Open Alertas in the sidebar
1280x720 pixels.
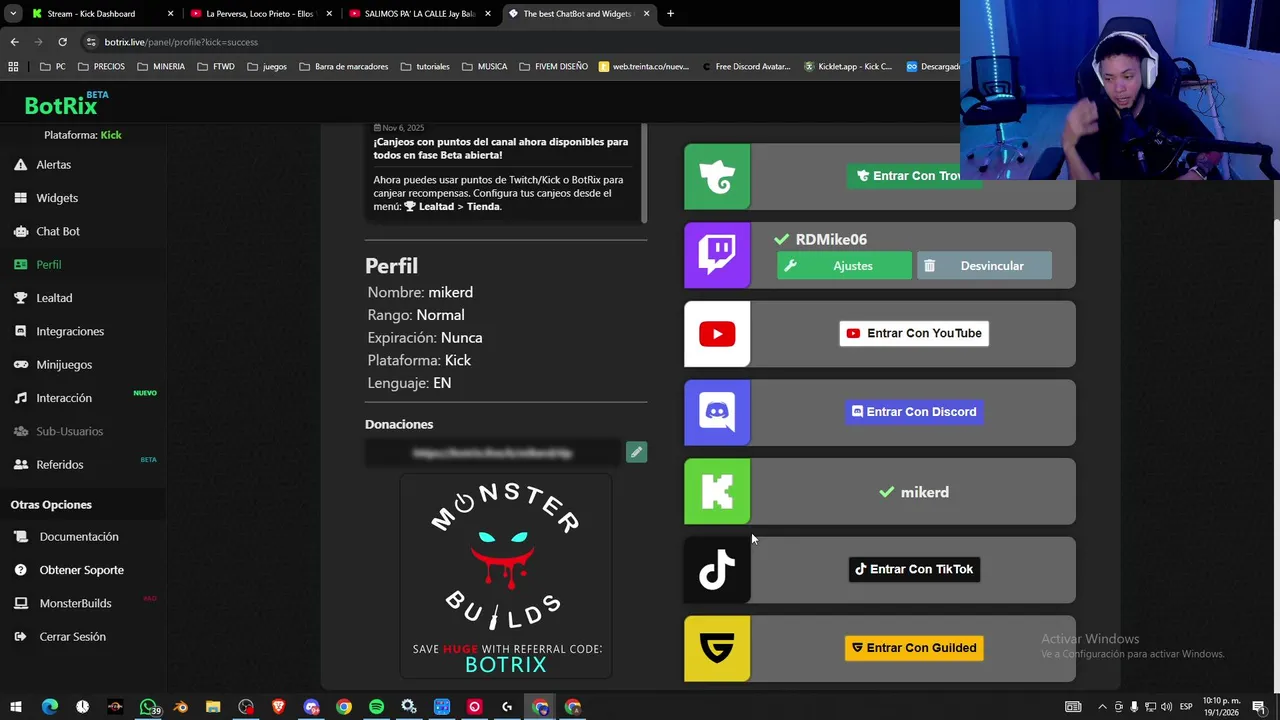53,164
